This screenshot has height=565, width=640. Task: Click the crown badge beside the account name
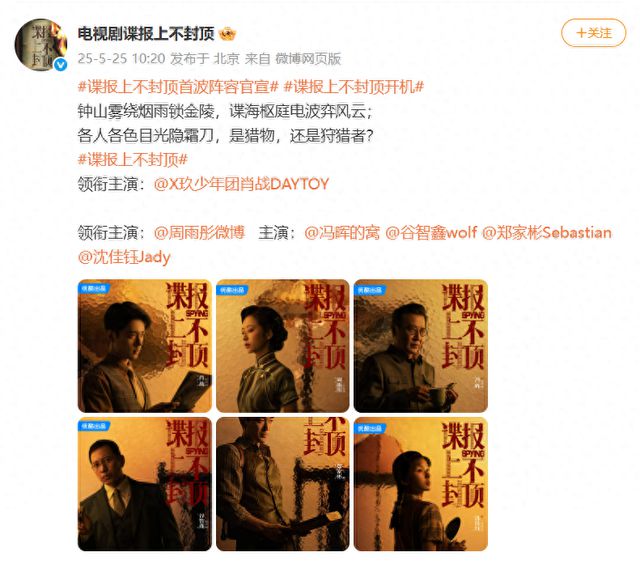point(227,34)
